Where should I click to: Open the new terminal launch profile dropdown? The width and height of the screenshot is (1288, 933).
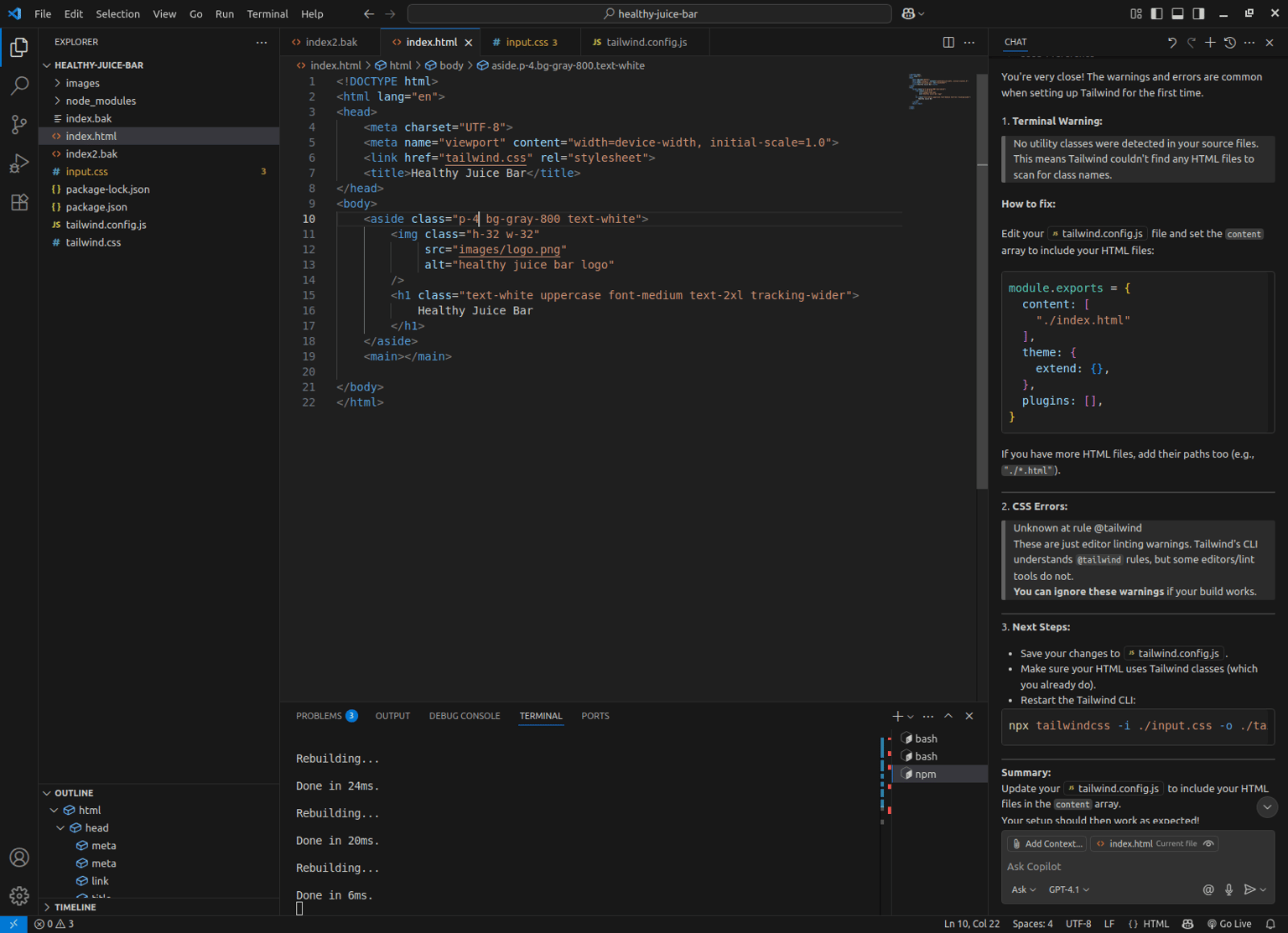911,717
